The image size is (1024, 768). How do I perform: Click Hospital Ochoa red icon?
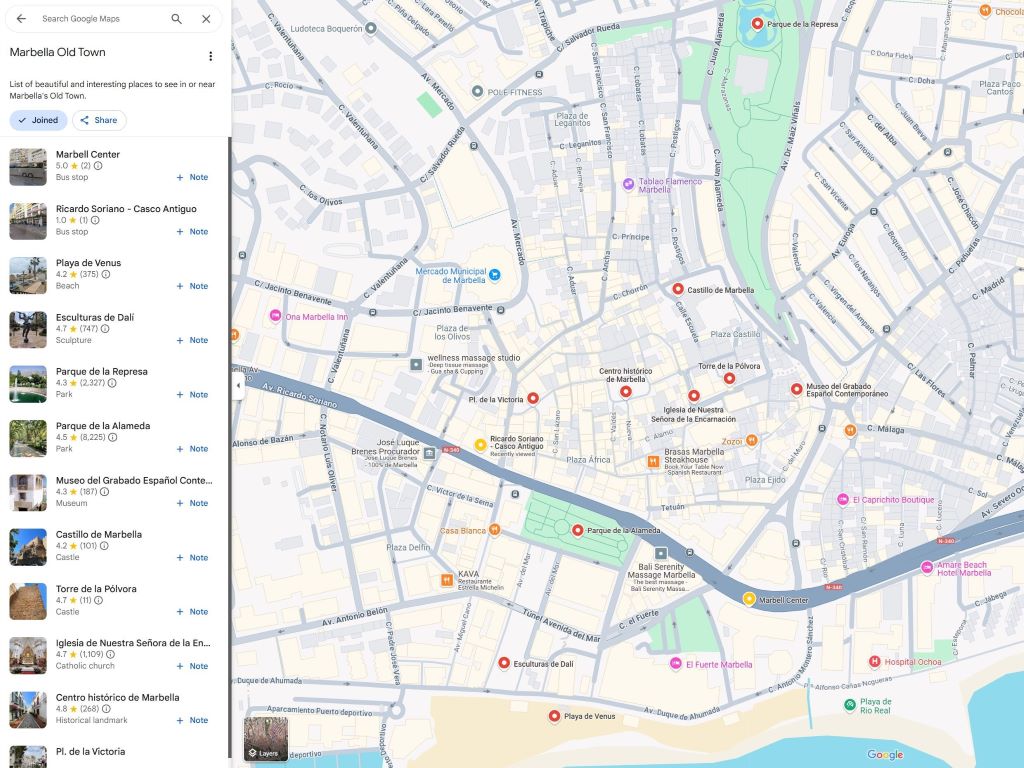point(874,662)
